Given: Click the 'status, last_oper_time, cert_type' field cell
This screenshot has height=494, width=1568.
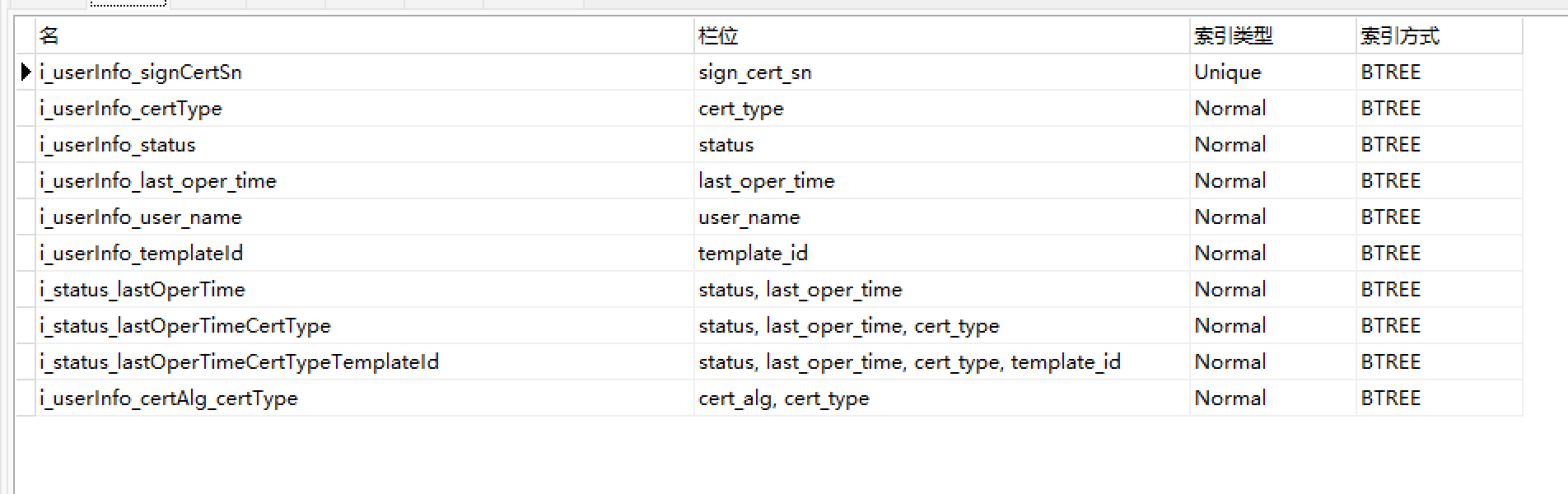Looking at the screenshot, I should [941, 326].
